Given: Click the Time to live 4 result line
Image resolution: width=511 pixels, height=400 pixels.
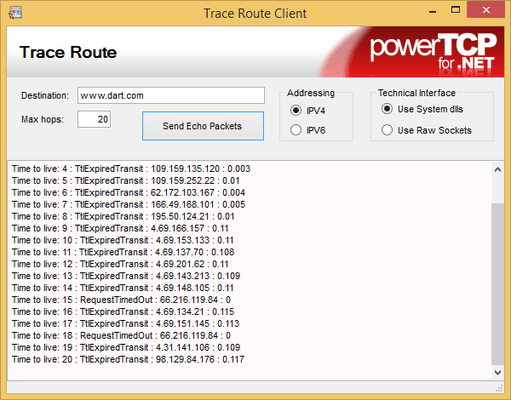Looking at the screenshot, I should (131, 169).
